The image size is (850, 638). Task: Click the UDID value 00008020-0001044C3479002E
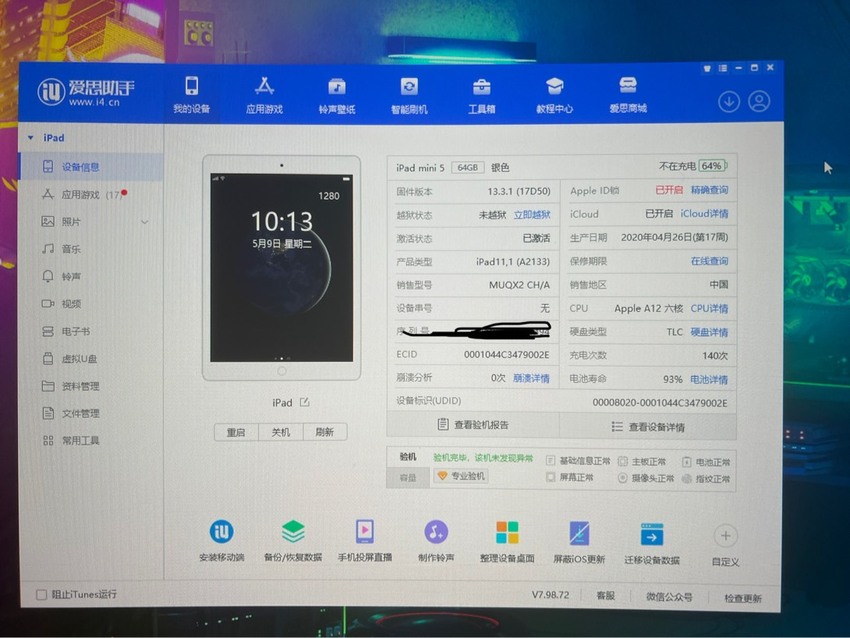coord(660,402)
